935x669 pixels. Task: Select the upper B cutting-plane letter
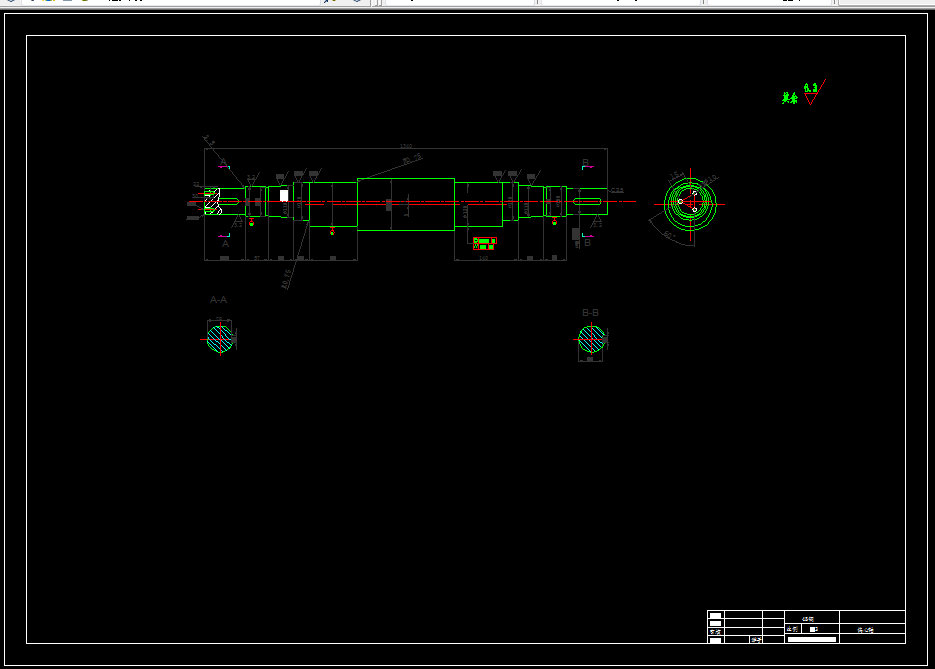(586, 162)
